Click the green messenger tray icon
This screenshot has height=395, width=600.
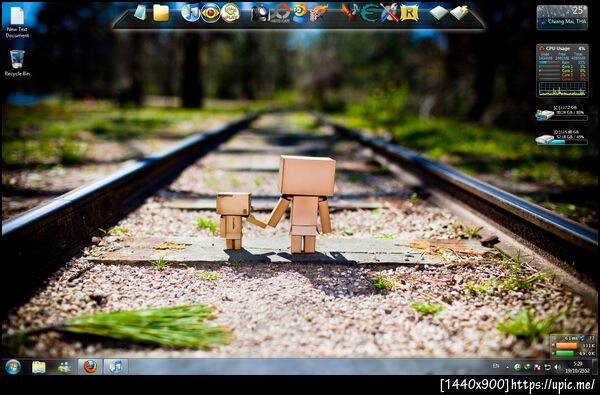coord(528,367)
